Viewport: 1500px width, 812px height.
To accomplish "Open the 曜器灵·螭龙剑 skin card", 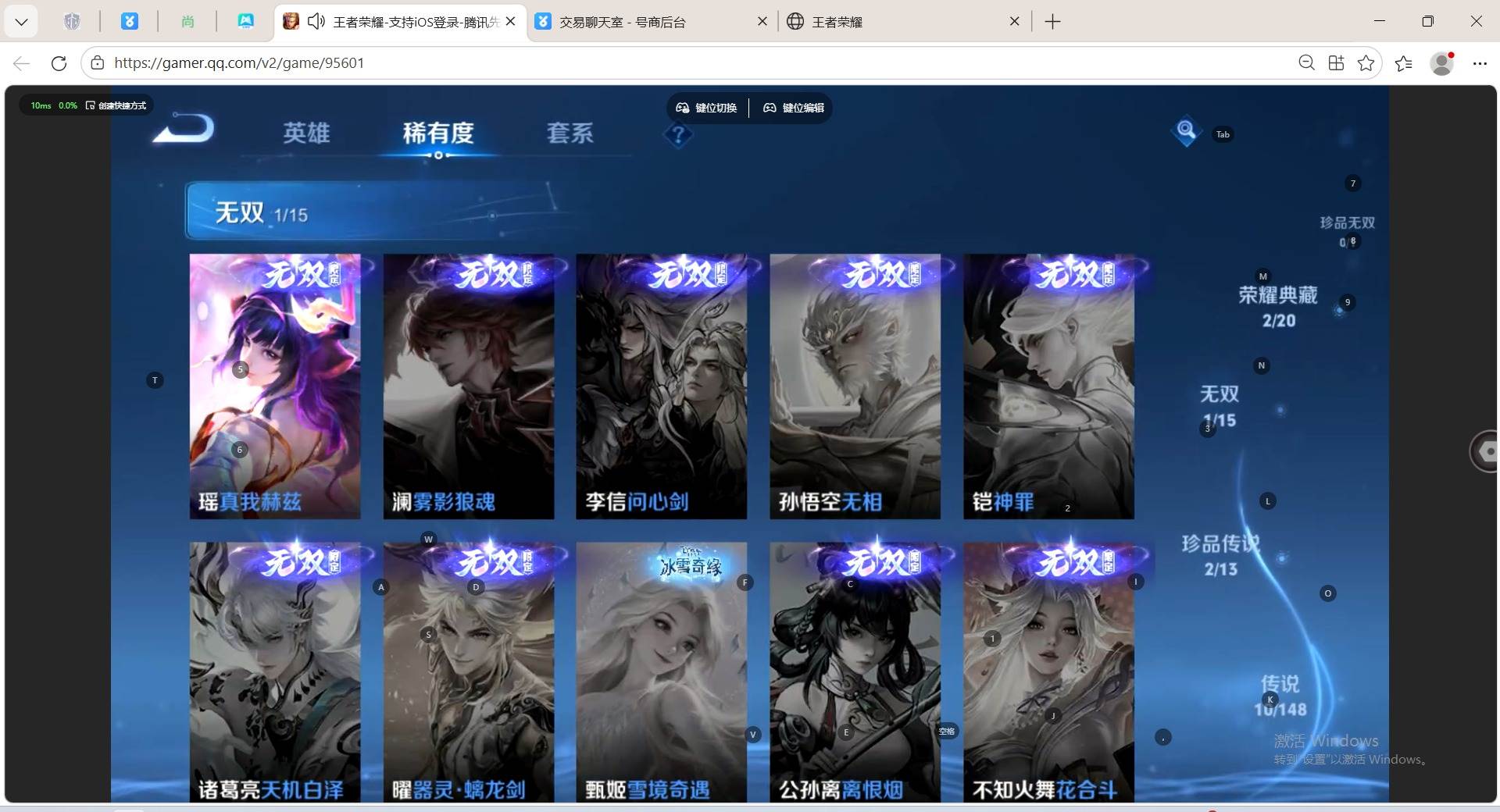I will pos(469,672).
